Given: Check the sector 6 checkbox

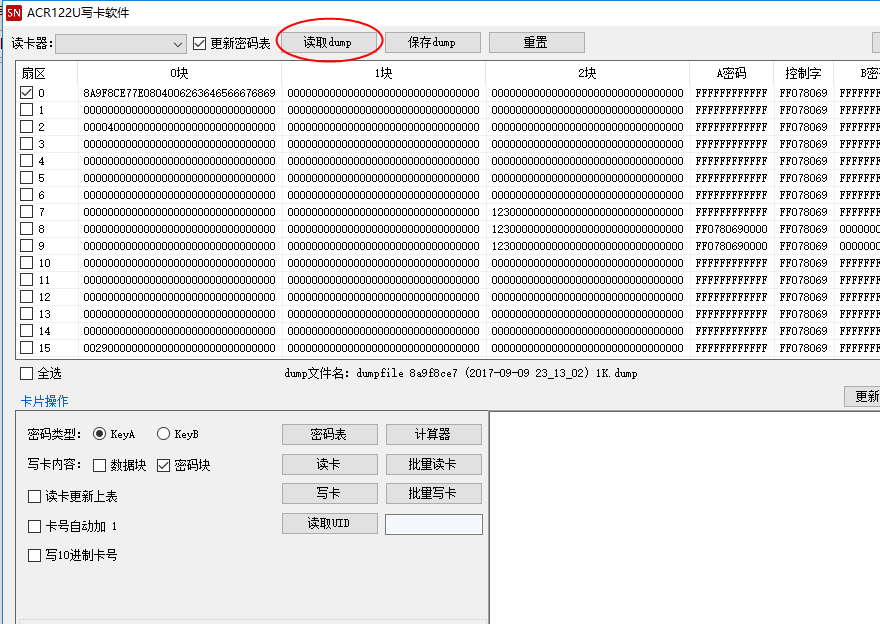Looking at the screenshot, I should tap(26, 195).
